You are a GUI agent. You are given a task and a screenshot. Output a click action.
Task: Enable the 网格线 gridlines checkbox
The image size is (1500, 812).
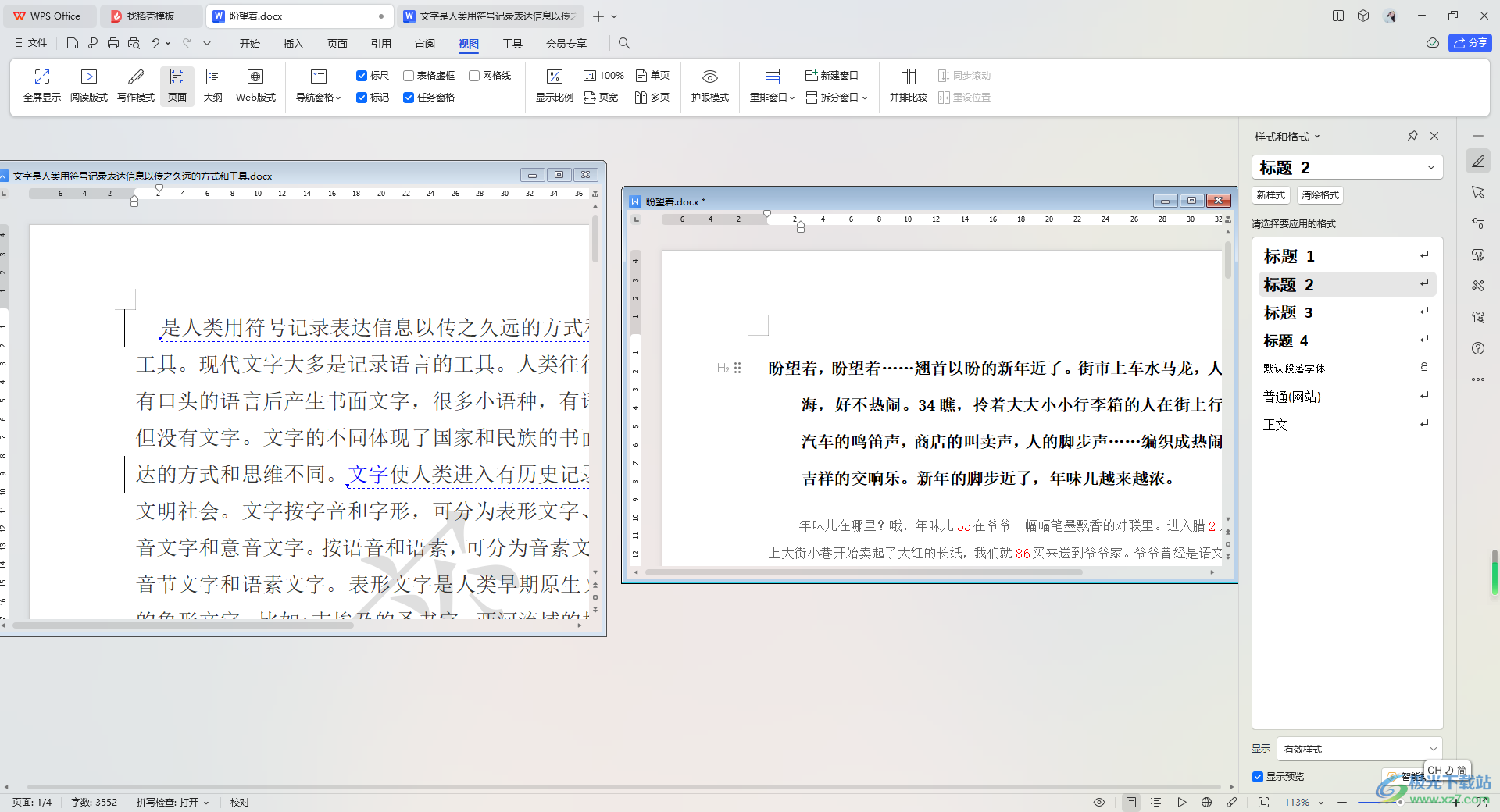(474, 76)
